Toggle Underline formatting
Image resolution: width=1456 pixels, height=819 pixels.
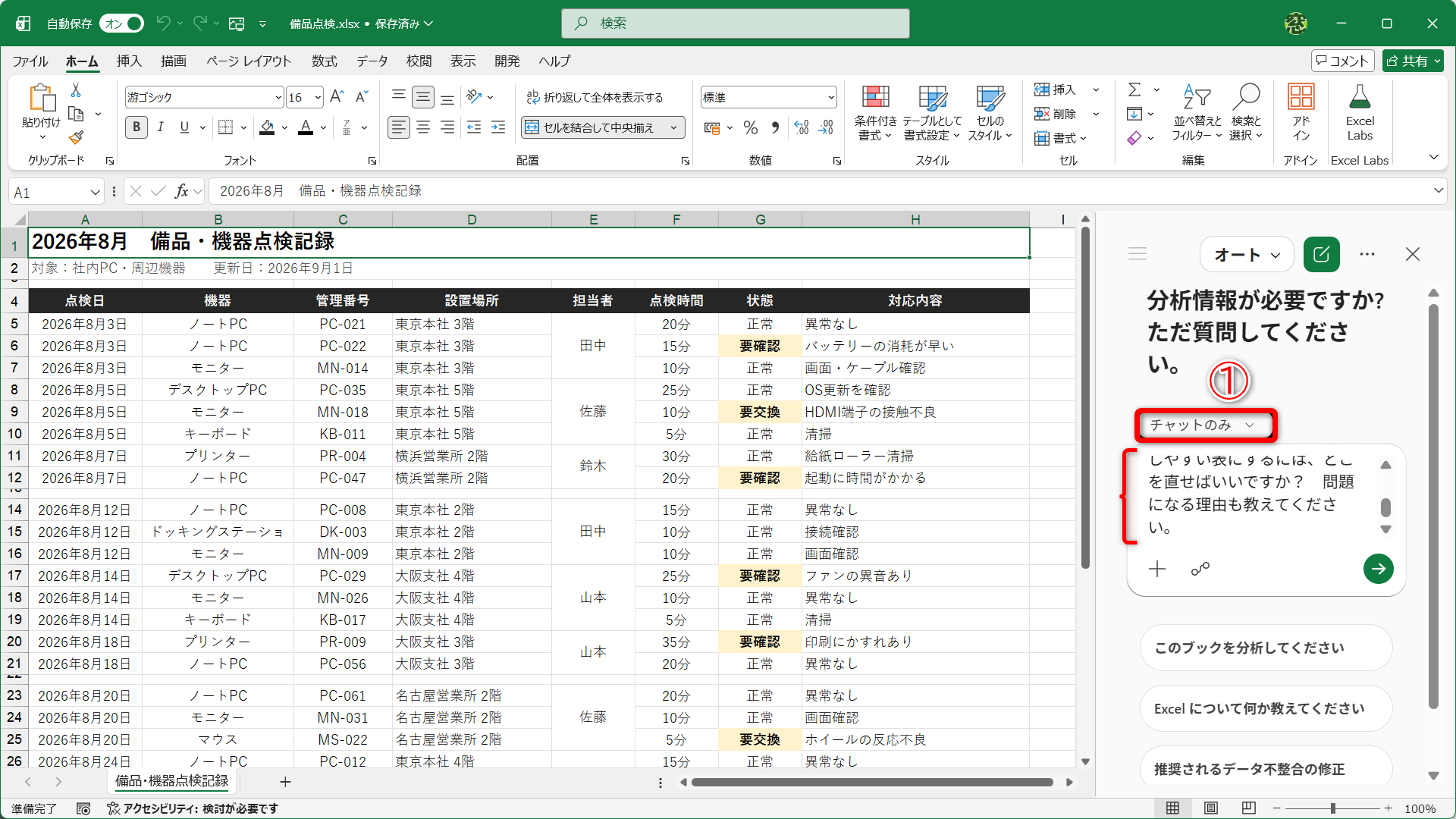[x=184, y=127]
